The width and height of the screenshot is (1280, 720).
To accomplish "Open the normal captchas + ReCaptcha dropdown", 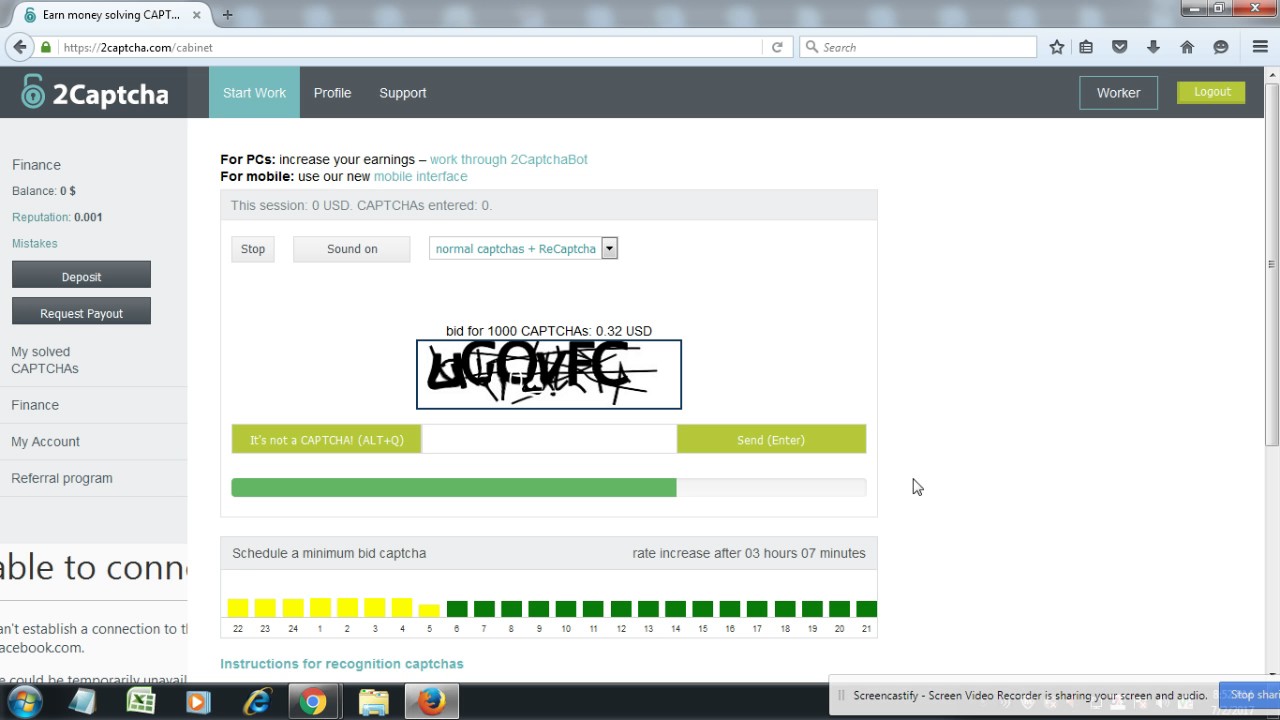I will (524, 249).
